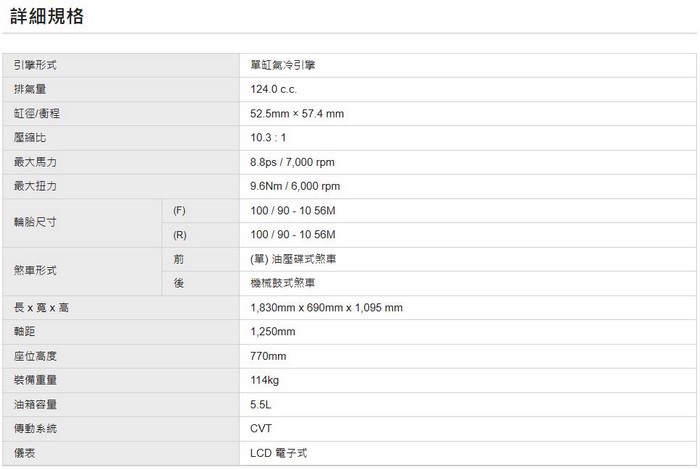
Task: Click the CVT transmission value
Action: pyautogui.click(x=261, y=428)
